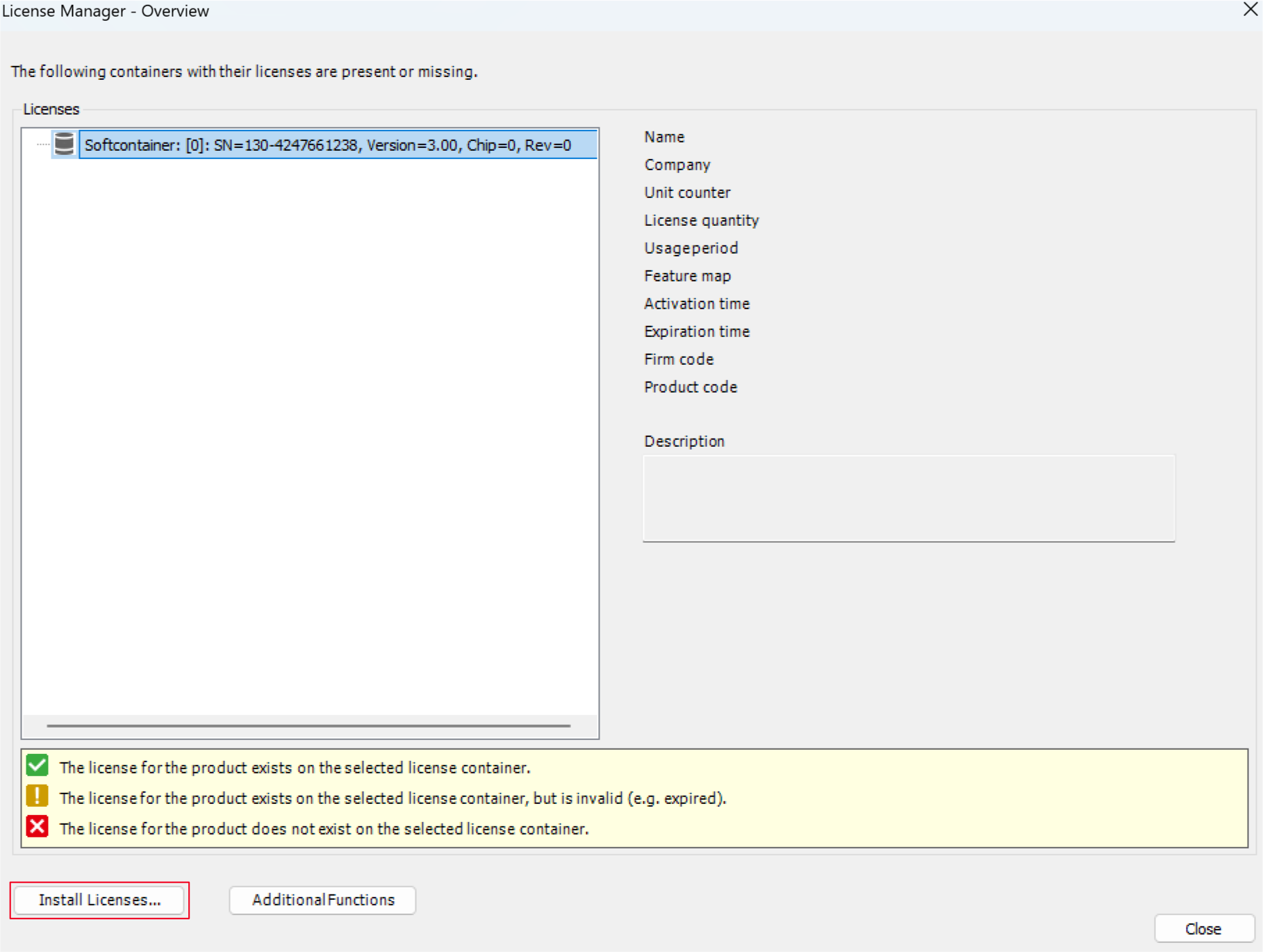Image resolution: width=1263 pixels, height=952 pixels.
Task: Click the Close button at bottom right
Action: coord(1203,929)
